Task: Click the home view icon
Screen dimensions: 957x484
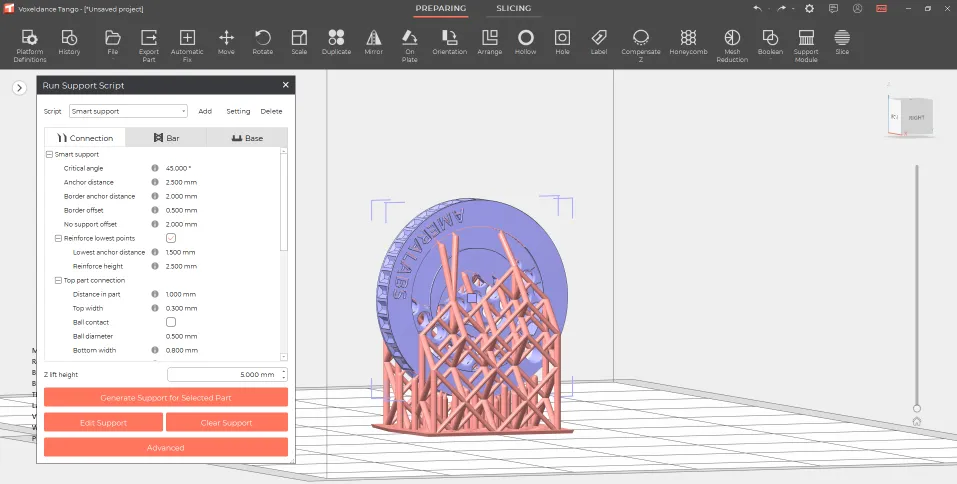Action: 917,421
